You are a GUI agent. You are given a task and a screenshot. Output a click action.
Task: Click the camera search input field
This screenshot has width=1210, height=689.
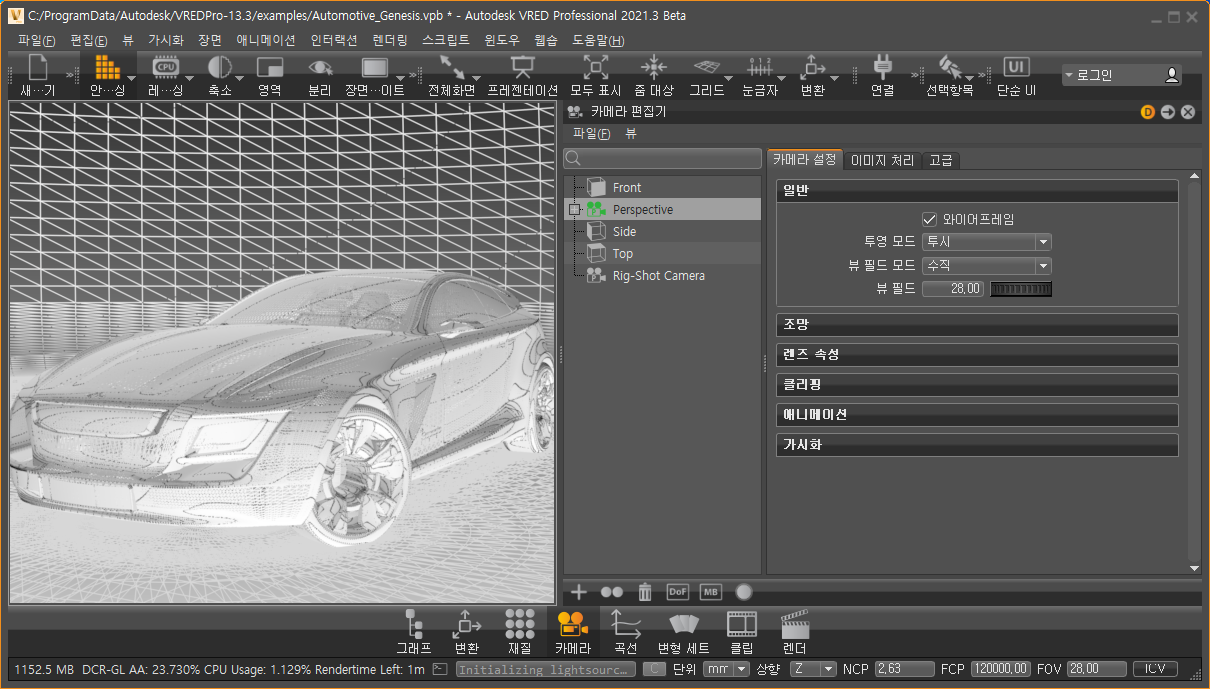pyautogui.click(x=669, y=159)
